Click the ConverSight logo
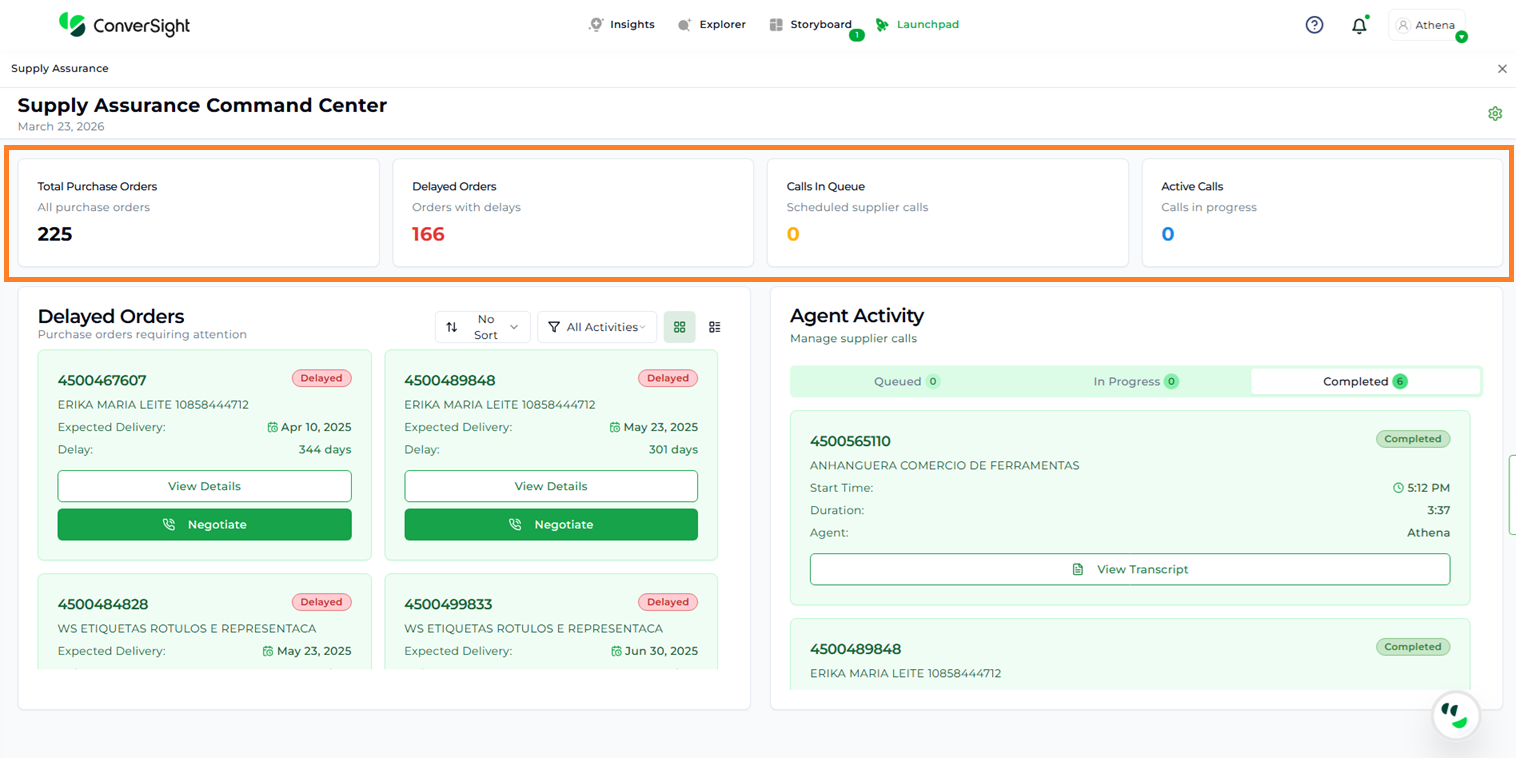Screen dimensions: 1516x758 coord(124,25)
